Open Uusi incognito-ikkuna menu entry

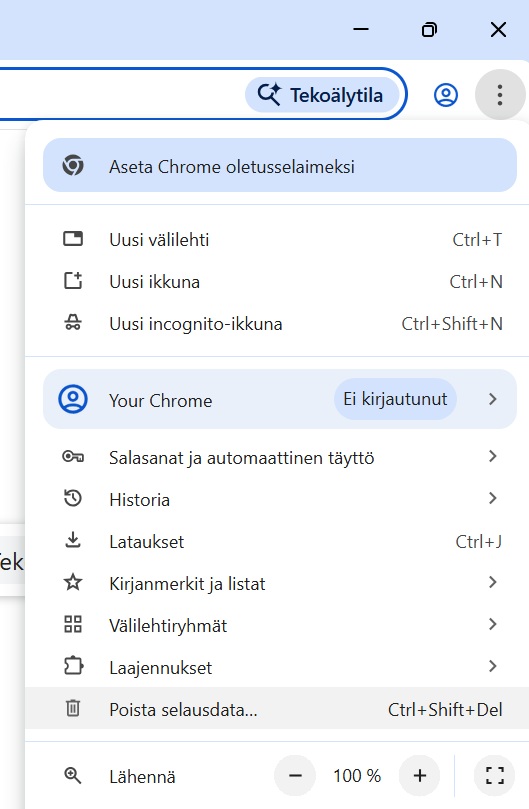tap(277, 323)
